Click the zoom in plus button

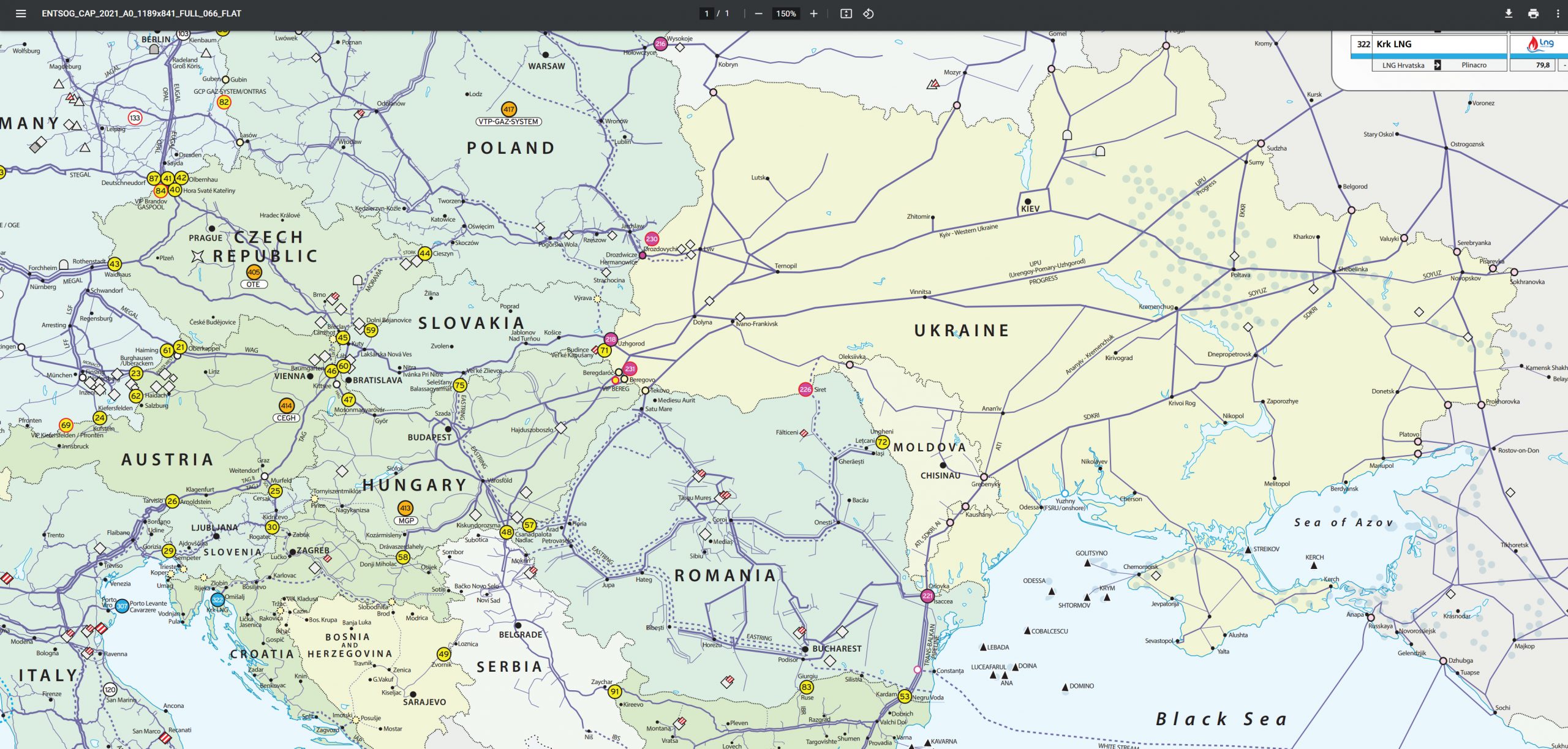pos(813,13)
